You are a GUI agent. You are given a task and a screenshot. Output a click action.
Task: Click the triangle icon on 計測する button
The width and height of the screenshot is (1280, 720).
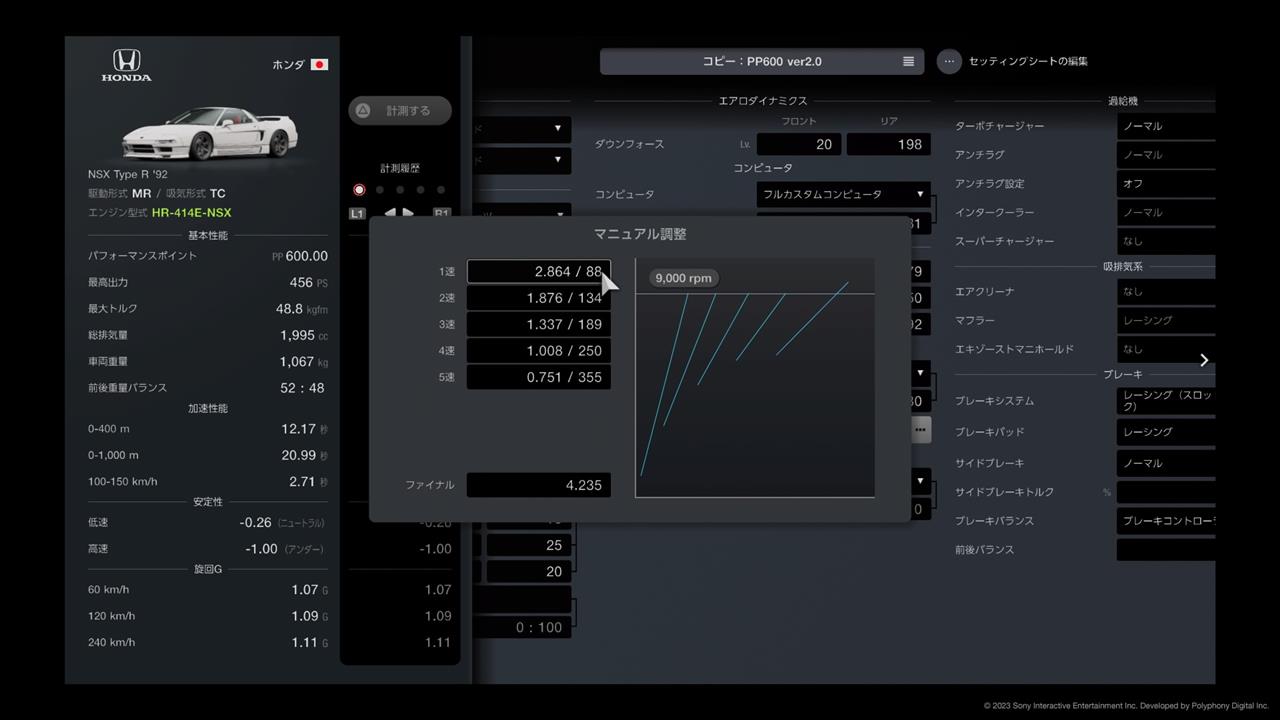pos(363,110)
